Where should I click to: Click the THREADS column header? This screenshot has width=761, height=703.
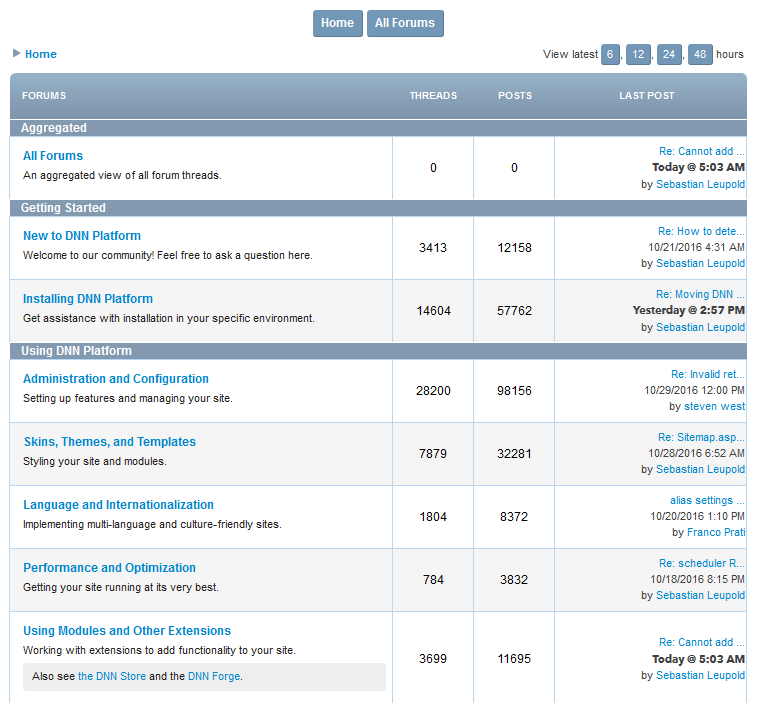(x=433, y=96)
